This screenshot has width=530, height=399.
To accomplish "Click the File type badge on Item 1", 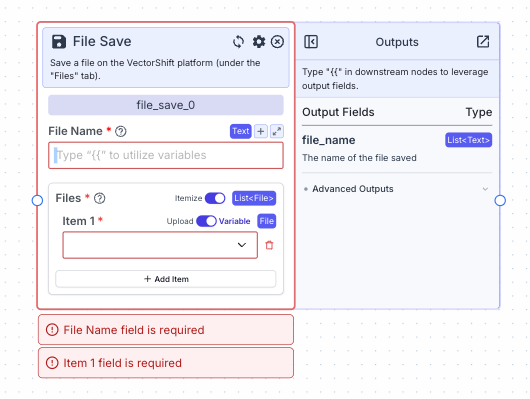I will coord(267,221).
